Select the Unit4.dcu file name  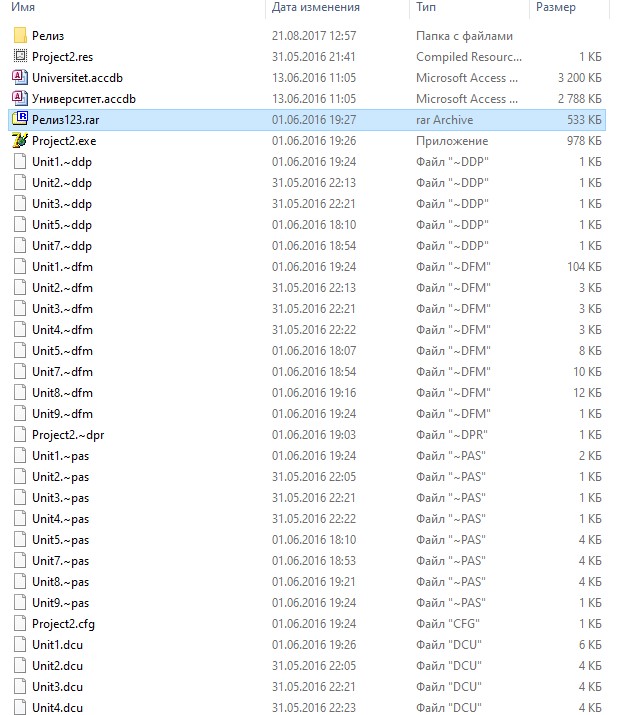click(57, 708)
